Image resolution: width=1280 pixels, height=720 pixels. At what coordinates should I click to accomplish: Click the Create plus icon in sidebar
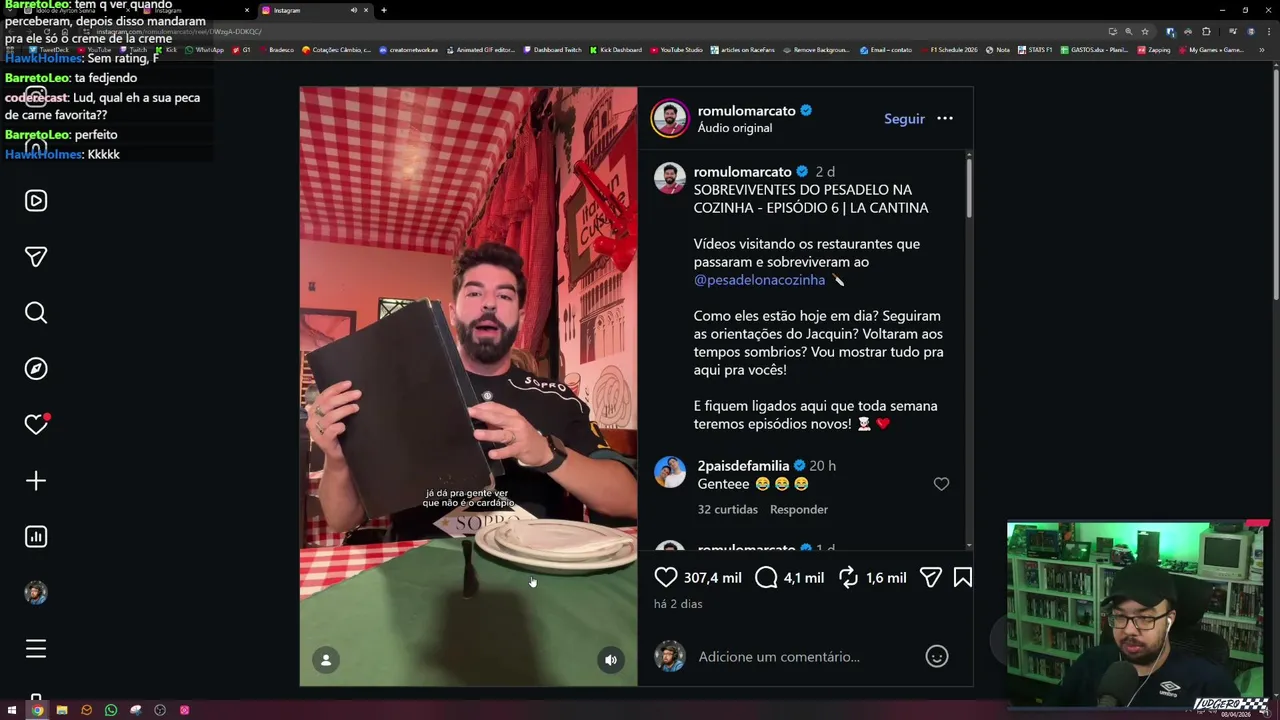click(x=36, y=481)
